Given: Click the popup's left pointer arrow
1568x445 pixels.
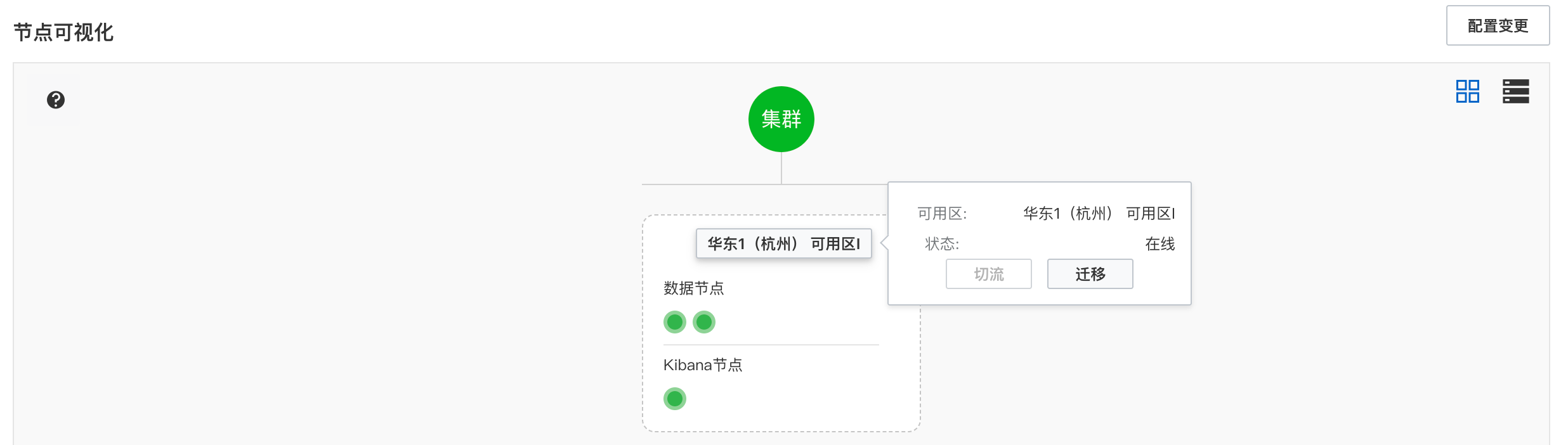Looking at the screenshot, I should 884,243.
